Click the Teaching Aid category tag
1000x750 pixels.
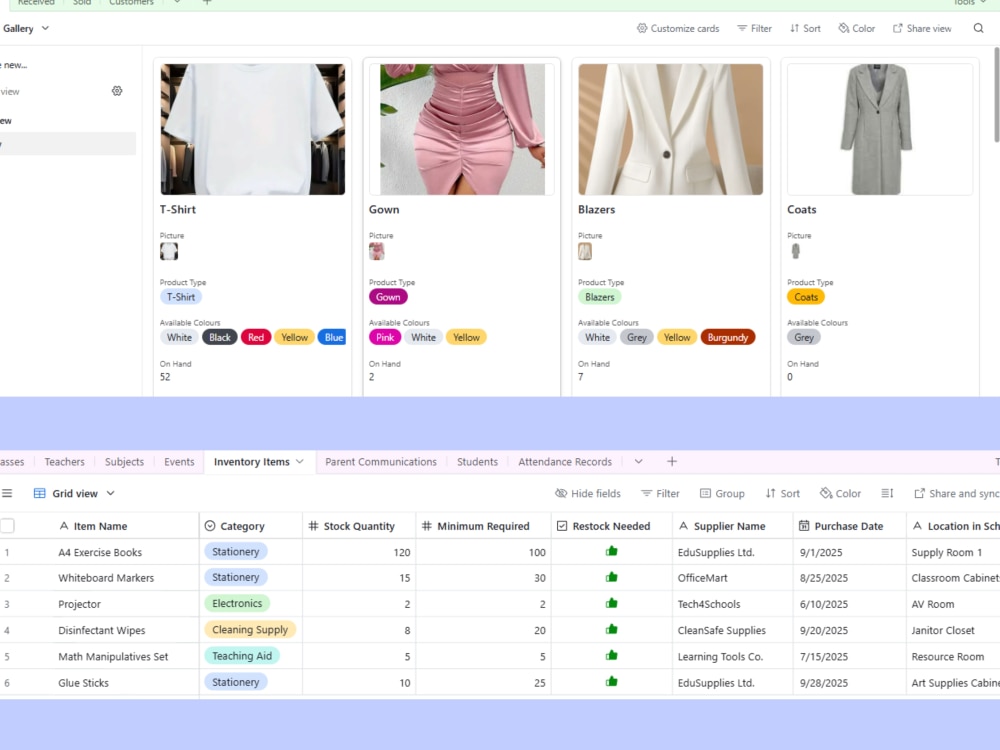242,656
